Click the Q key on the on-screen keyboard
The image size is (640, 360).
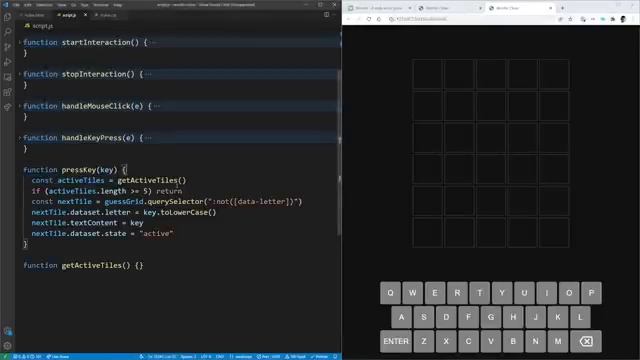(390, 293)
